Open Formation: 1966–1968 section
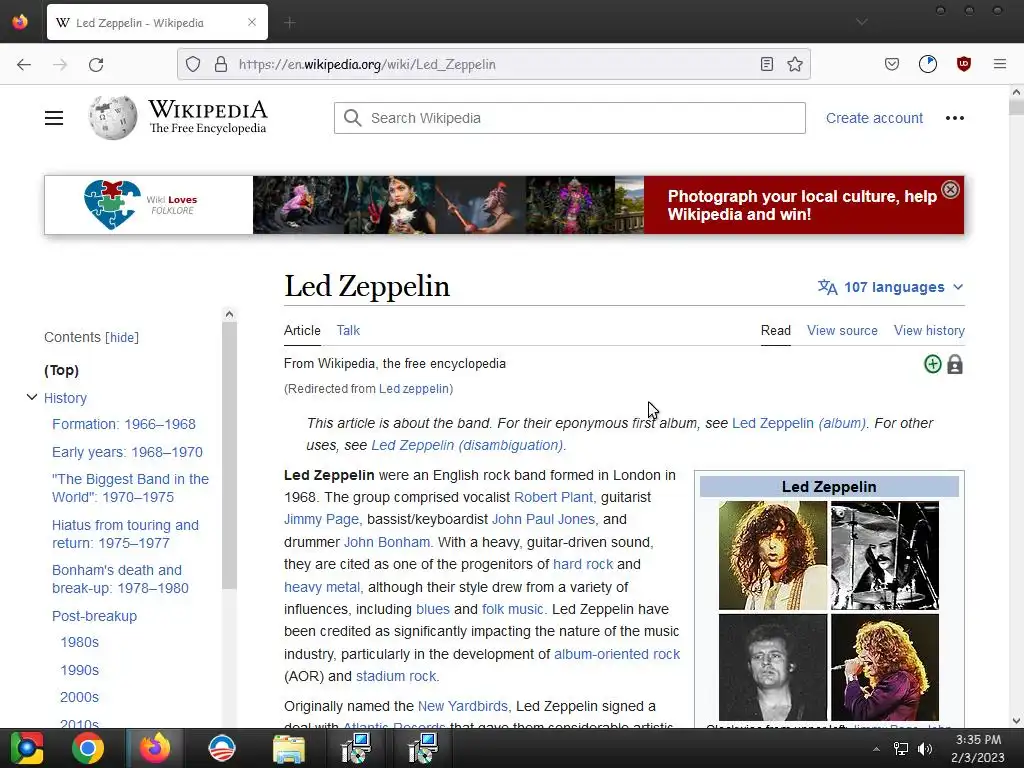Viewport: 1024px width, 768px height. tap(123, 424)
